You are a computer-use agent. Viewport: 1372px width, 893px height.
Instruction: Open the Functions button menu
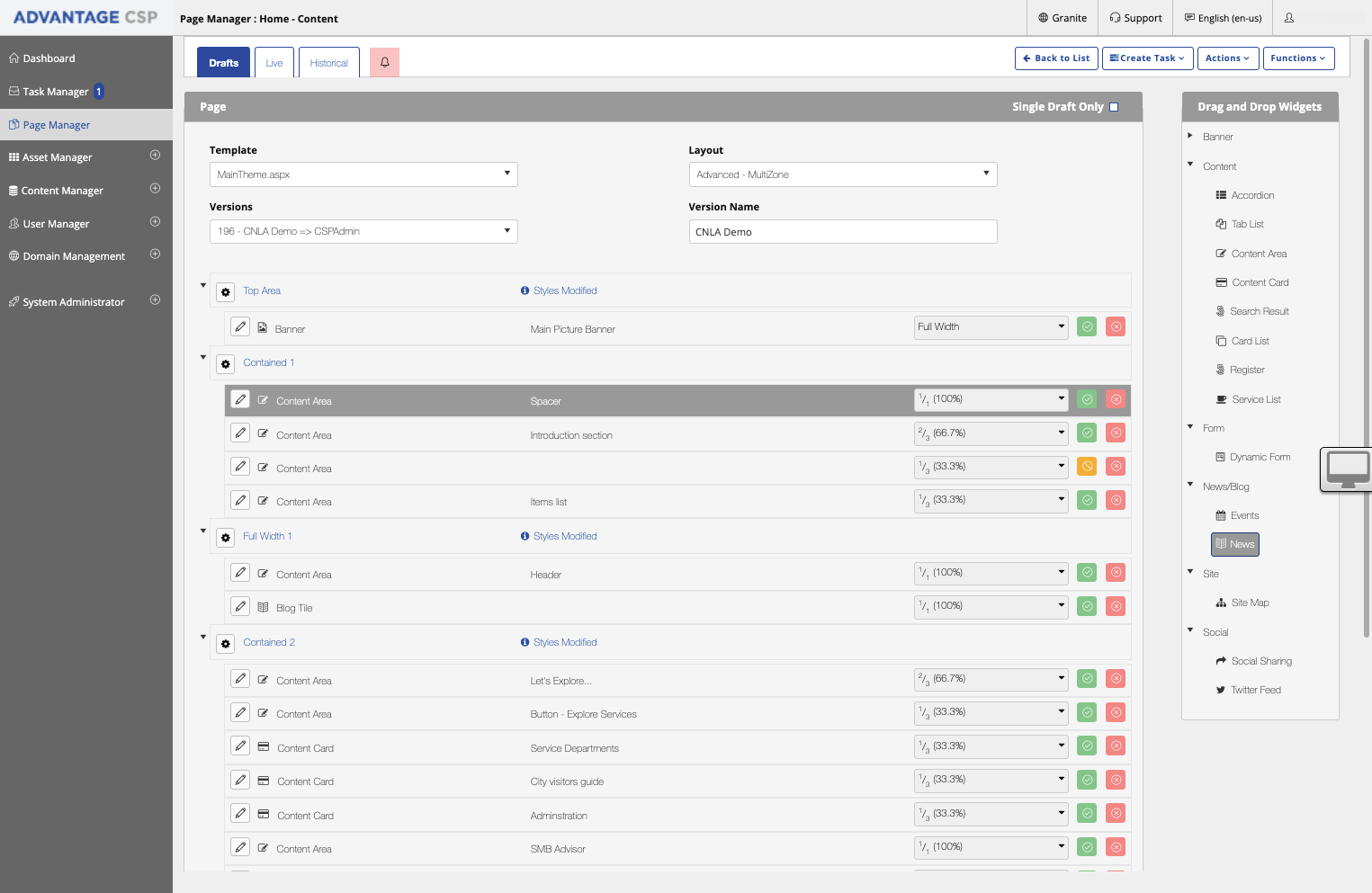(x=1299, y=58)
